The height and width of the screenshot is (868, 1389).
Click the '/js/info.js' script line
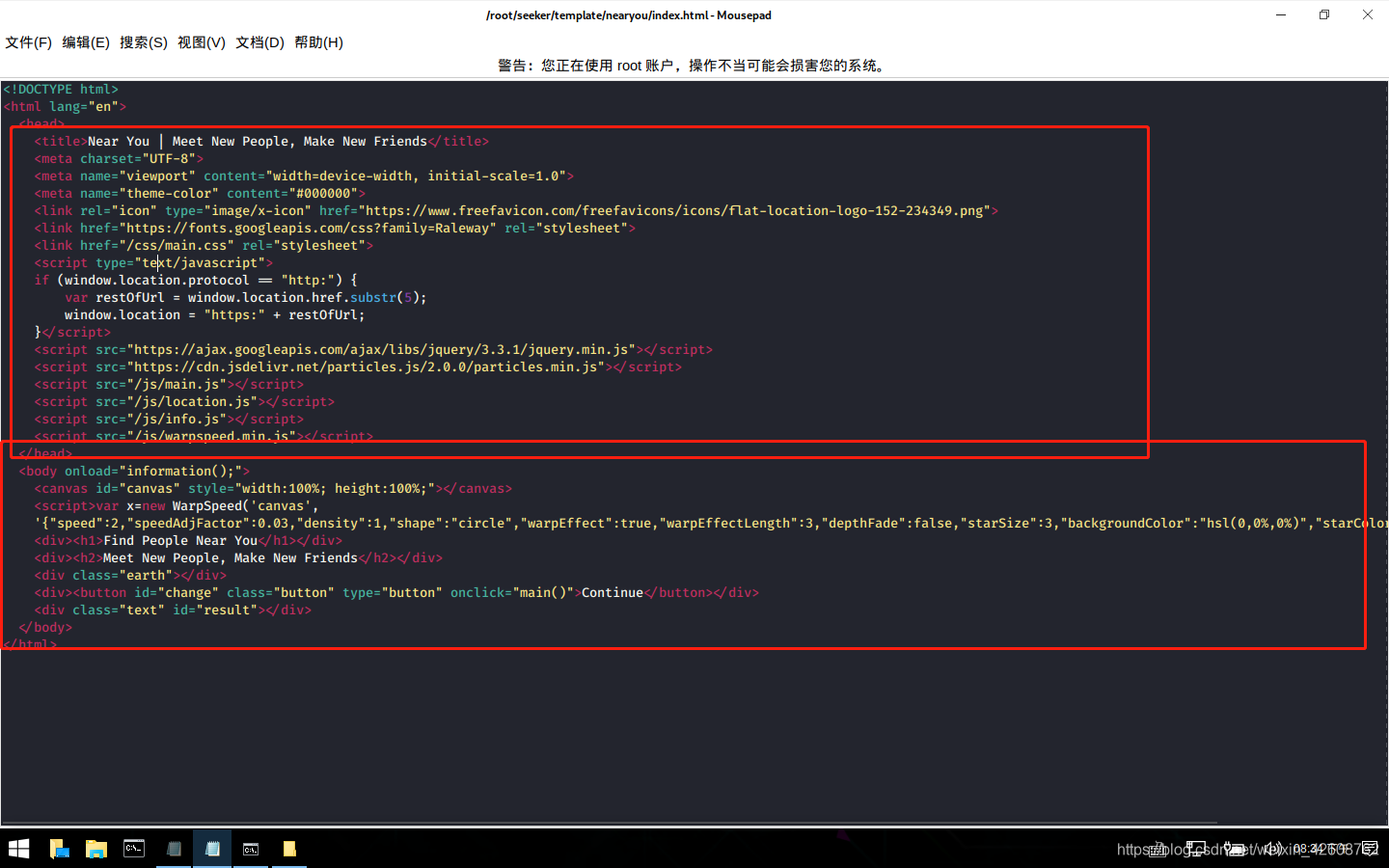[169, 420]
